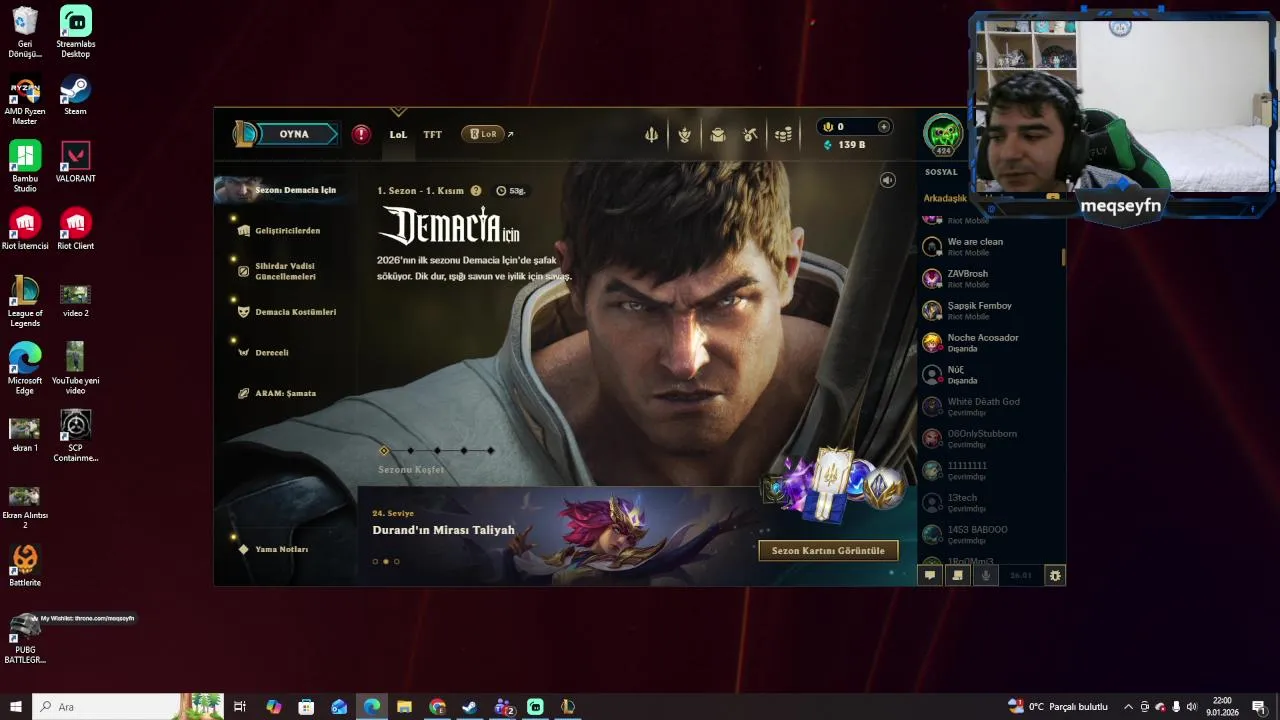Select offline friend 11111111
Screen dimensions: 1280x720
point(989,470)
